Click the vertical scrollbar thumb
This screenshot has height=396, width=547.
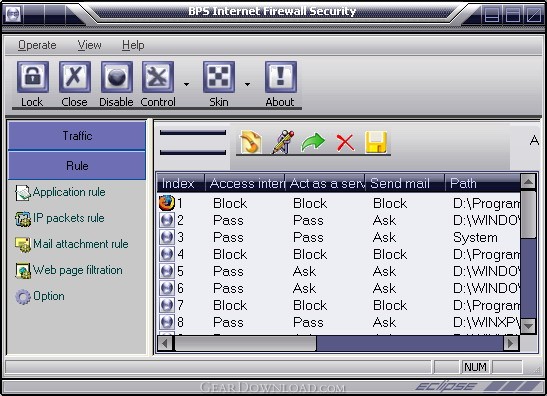[x=528, y=214]
